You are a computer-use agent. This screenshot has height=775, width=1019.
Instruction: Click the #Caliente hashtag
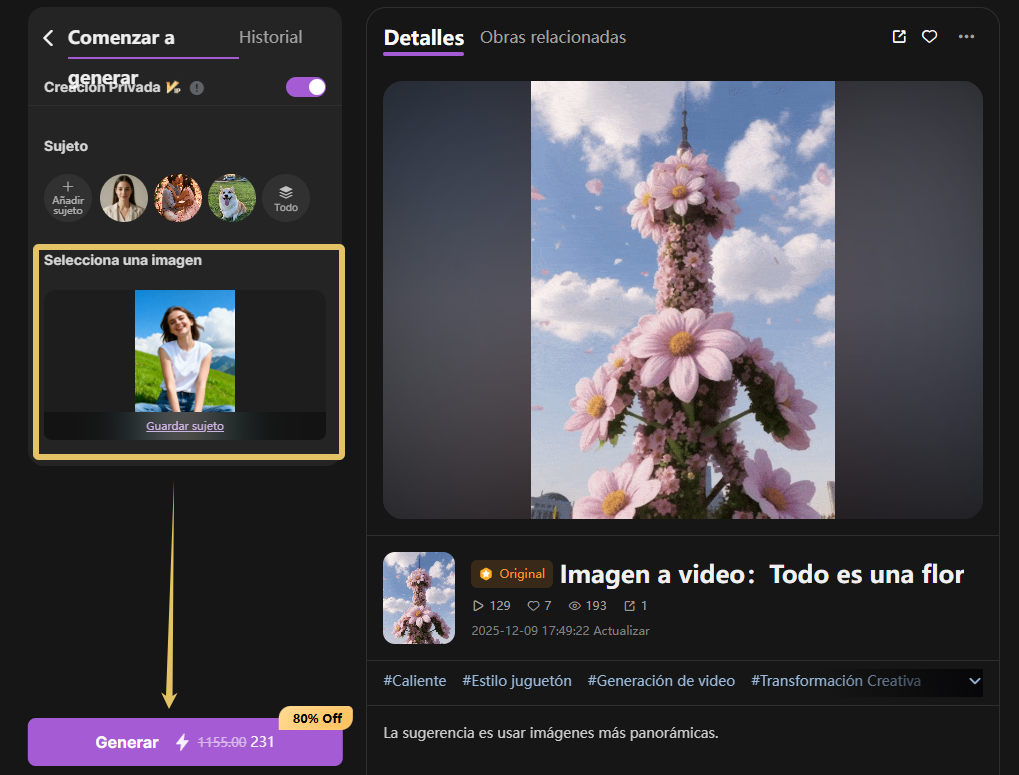413,680
